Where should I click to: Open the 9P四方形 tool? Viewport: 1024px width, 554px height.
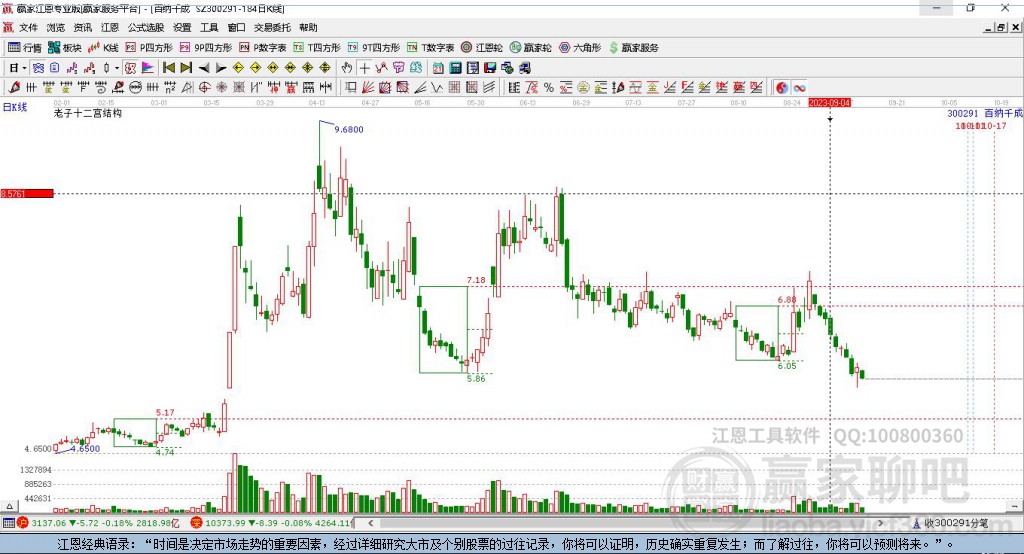[206, 48]
